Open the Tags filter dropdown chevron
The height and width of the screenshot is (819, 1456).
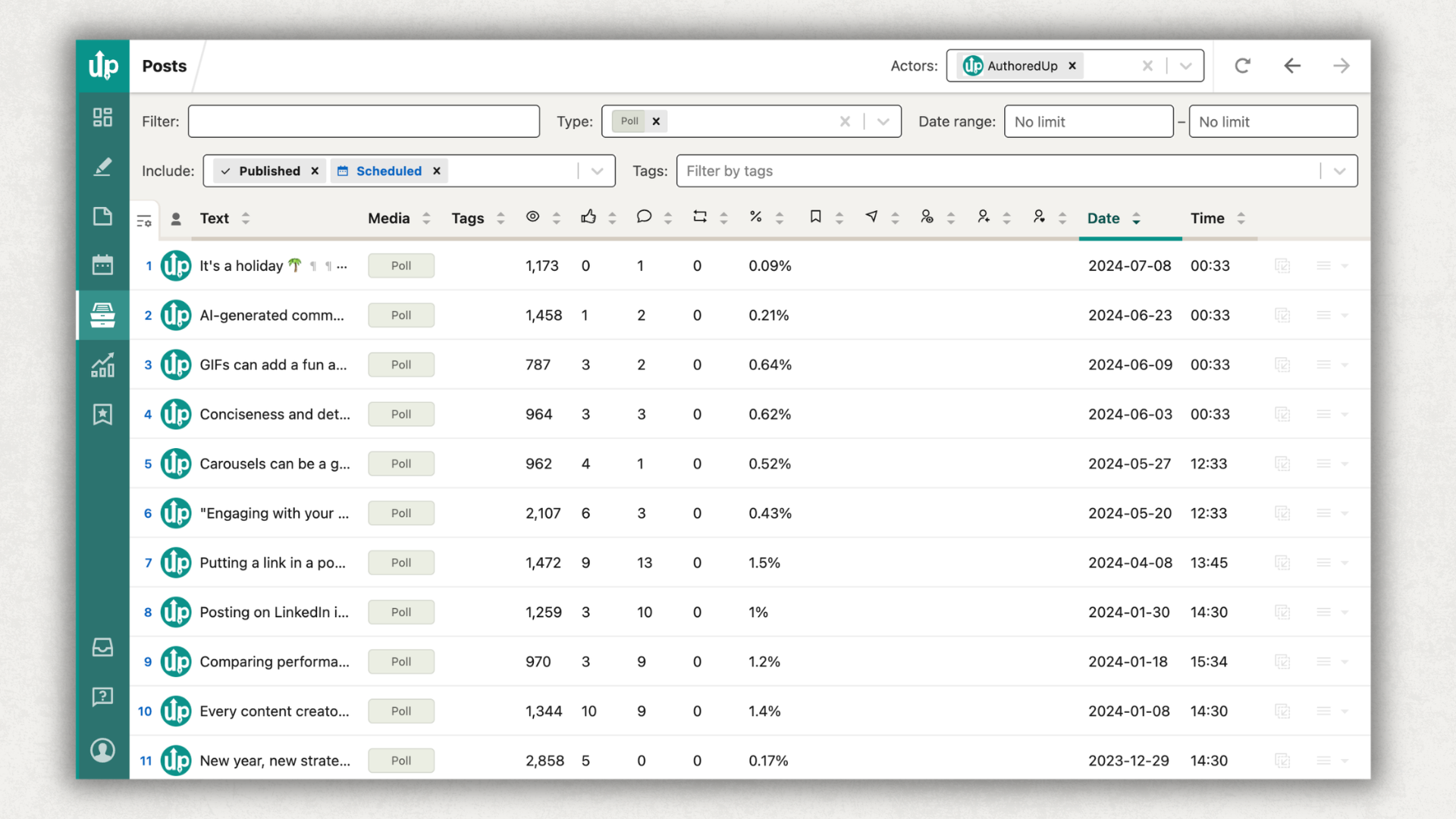pos(1339,171)
